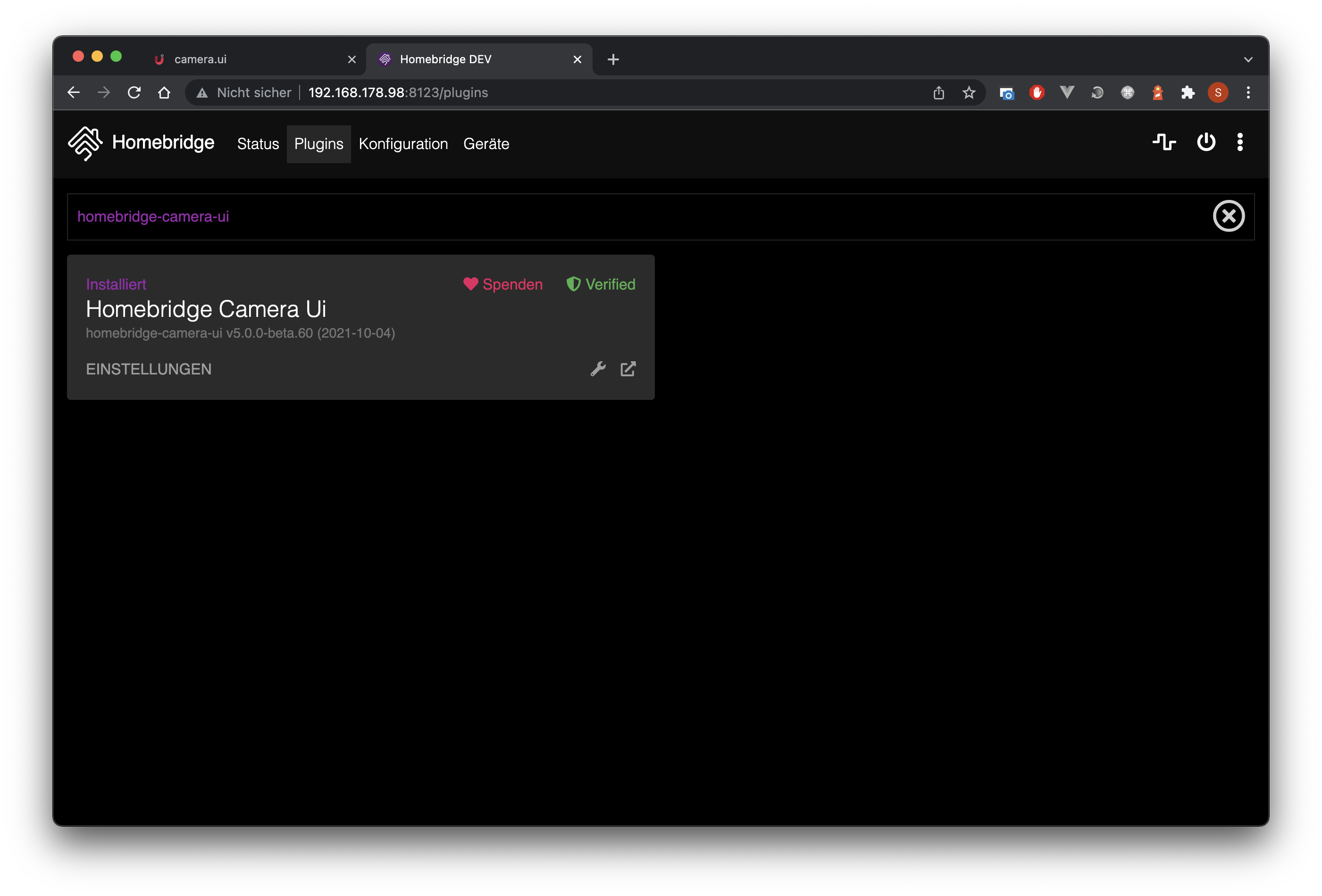Screen dimensions: 1322x896
Task: Click the red hand blocker extension
Action: 1037,92
